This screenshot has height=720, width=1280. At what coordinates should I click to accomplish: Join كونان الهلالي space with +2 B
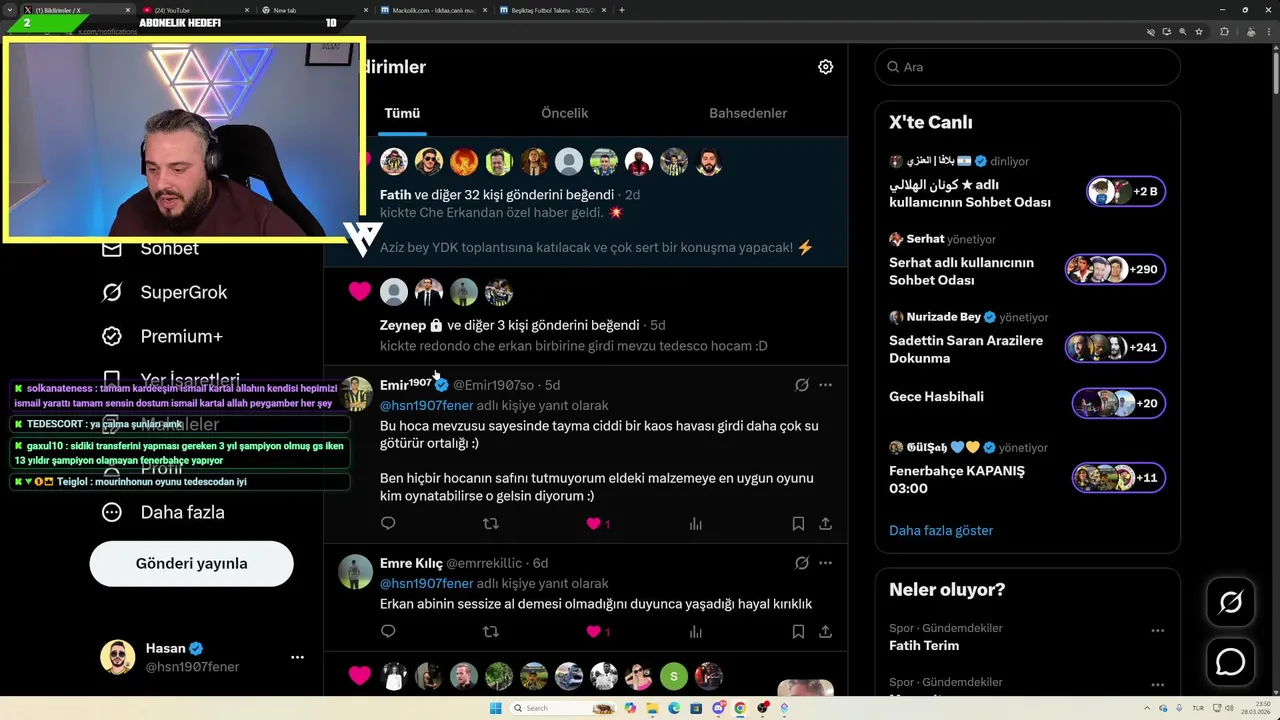(x=1125, y=191)
